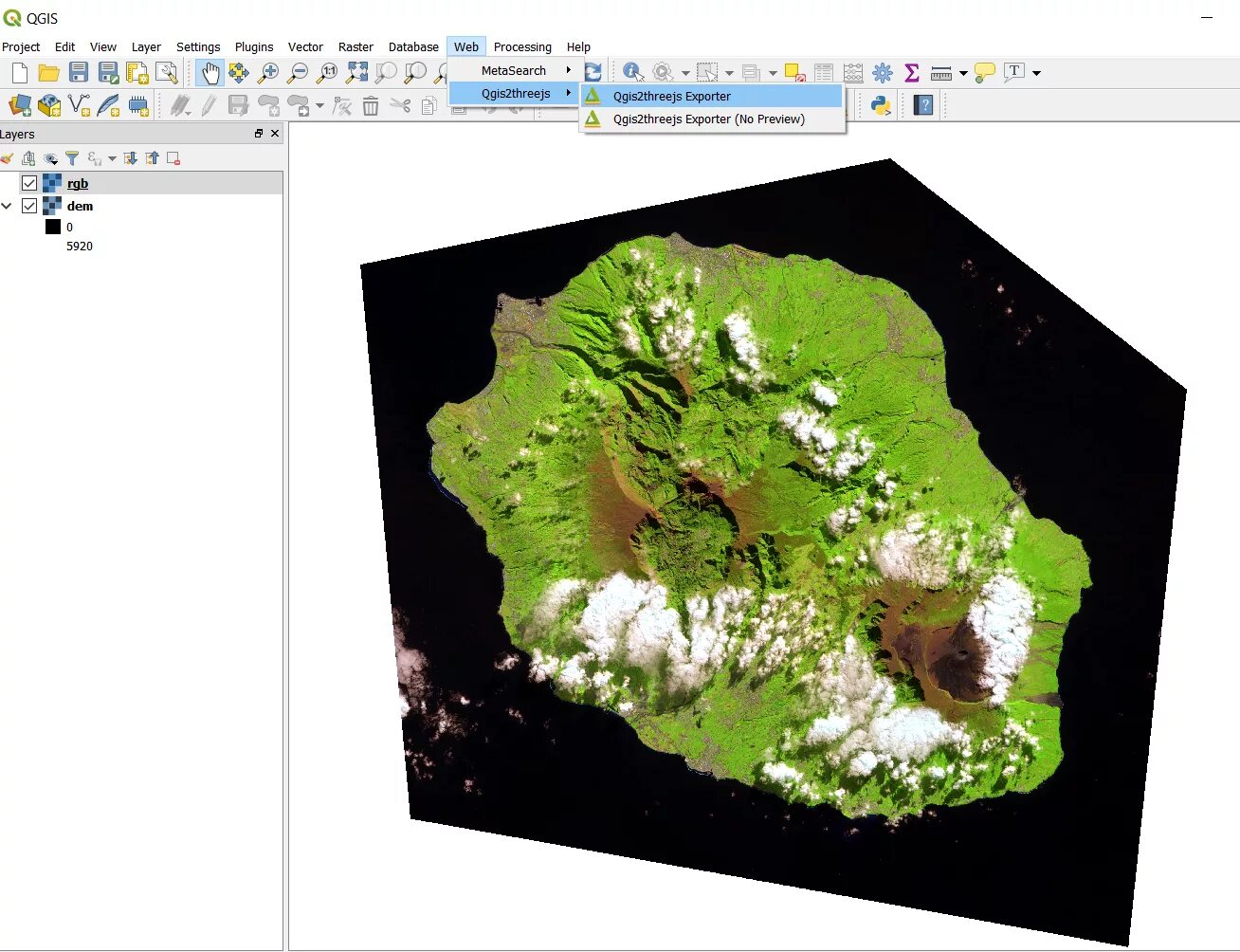Open filter legend by expression dropdown arrow

[112, 158]
